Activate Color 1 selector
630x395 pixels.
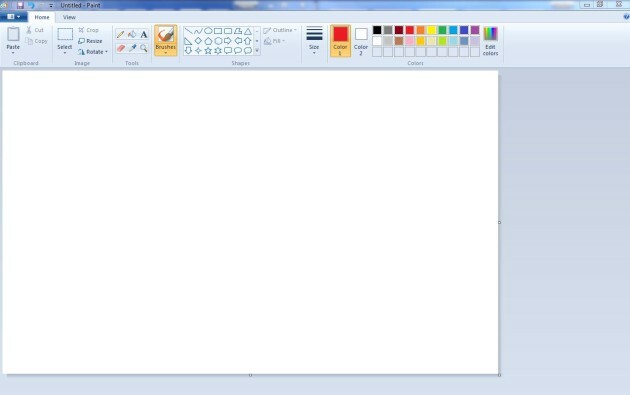click(x=340, y=41)
